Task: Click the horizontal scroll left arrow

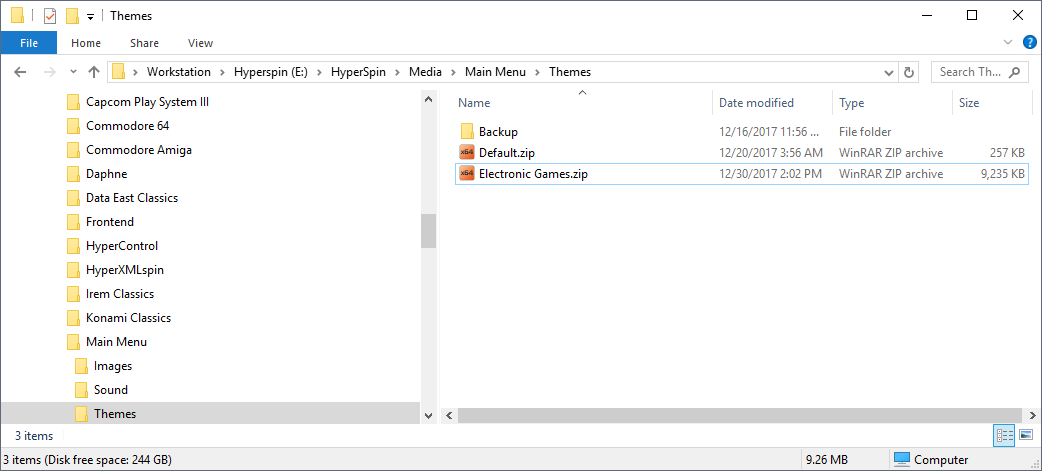Action: click(449, 415)
